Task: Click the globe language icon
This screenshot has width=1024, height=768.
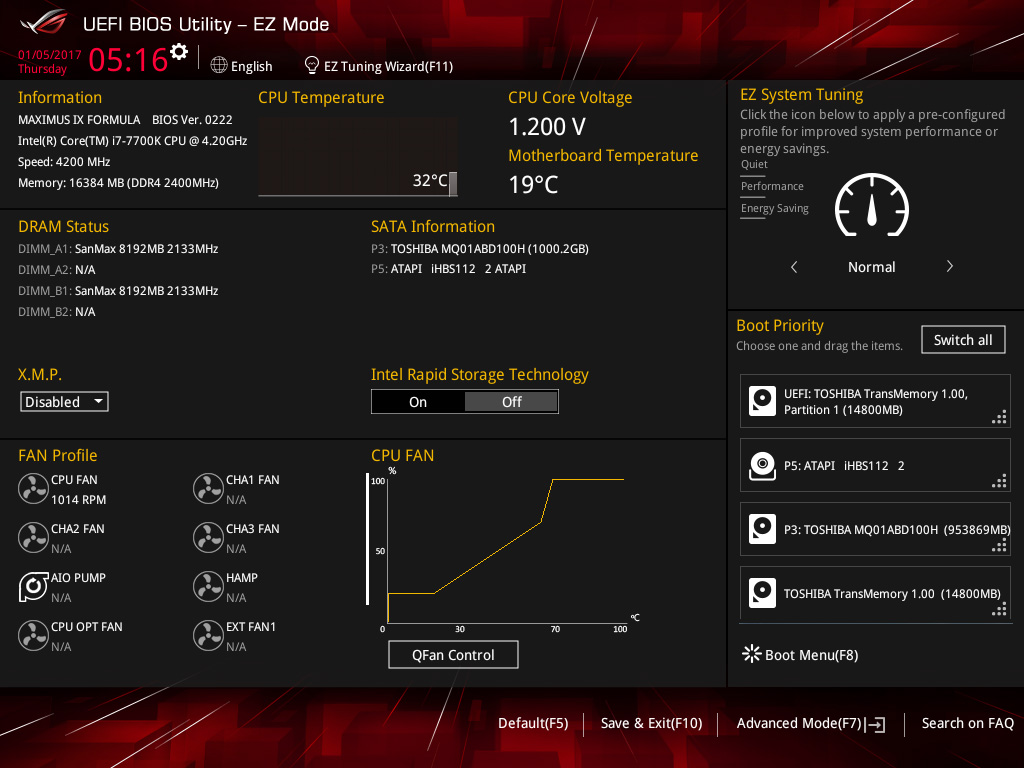Action: (x=219, y=65)
